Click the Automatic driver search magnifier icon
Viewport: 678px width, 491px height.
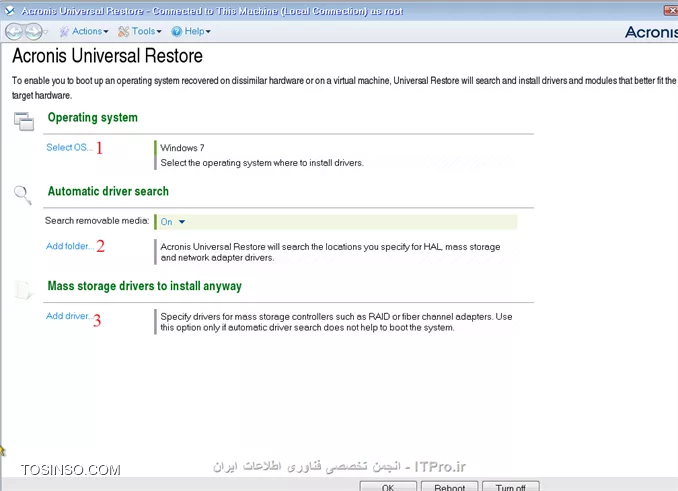tap(22, 195)
